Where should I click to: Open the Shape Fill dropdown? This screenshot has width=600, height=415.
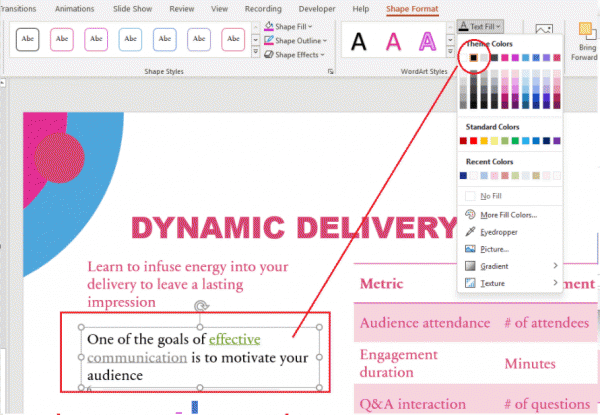pos(290,26)
